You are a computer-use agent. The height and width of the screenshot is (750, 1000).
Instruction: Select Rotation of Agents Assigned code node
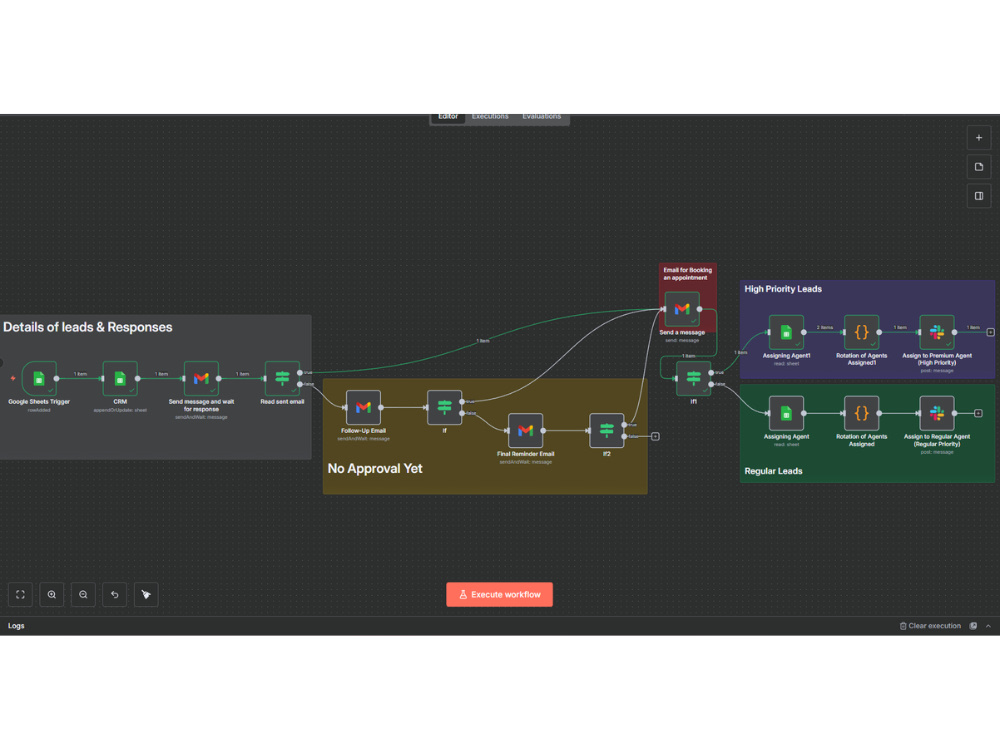click(862, 413)
